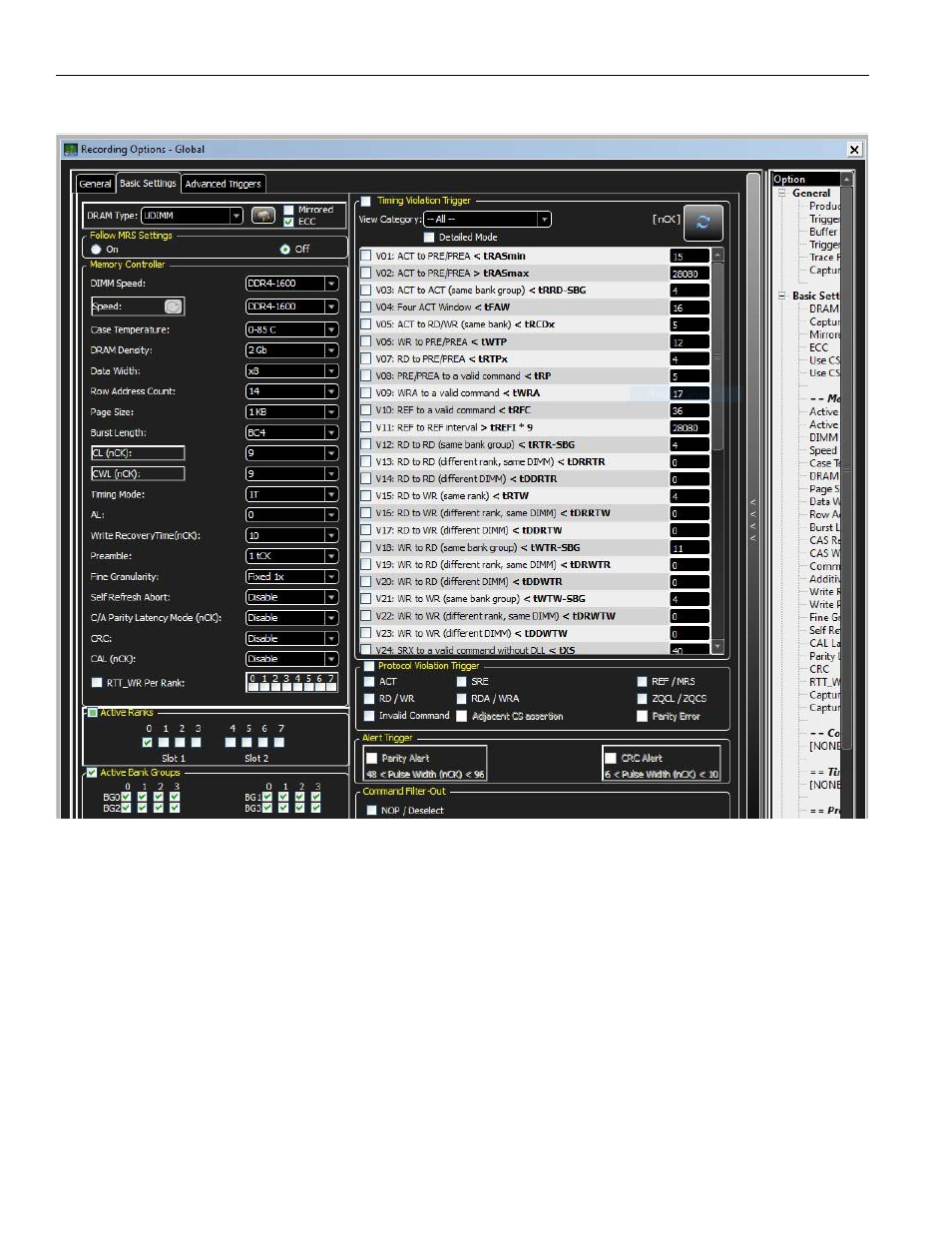
Task: Select the Buffer item in Option tree
Action: [823, 232]
